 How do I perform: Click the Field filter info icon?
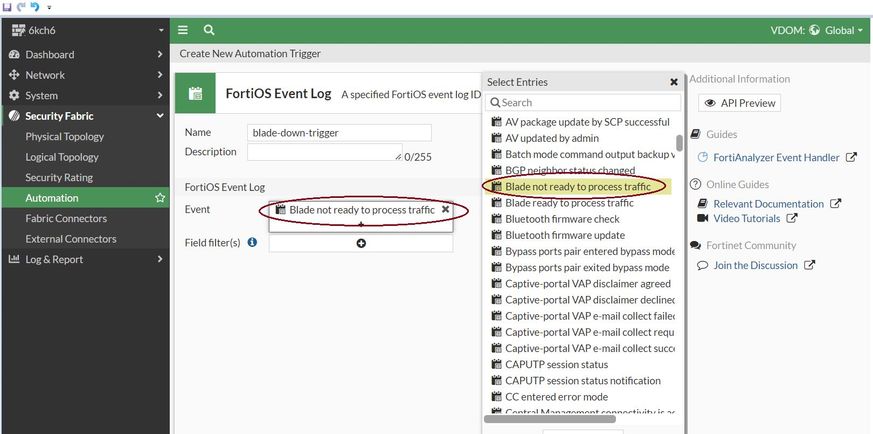pos(252,243)
